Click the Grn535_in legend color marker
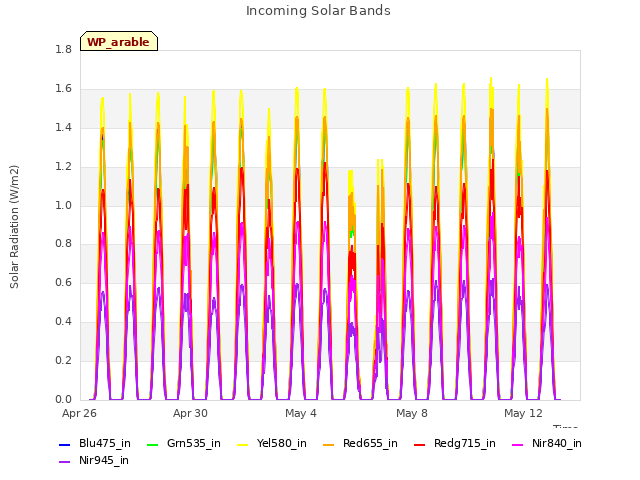Screen dimensions: 640x480 152,444
